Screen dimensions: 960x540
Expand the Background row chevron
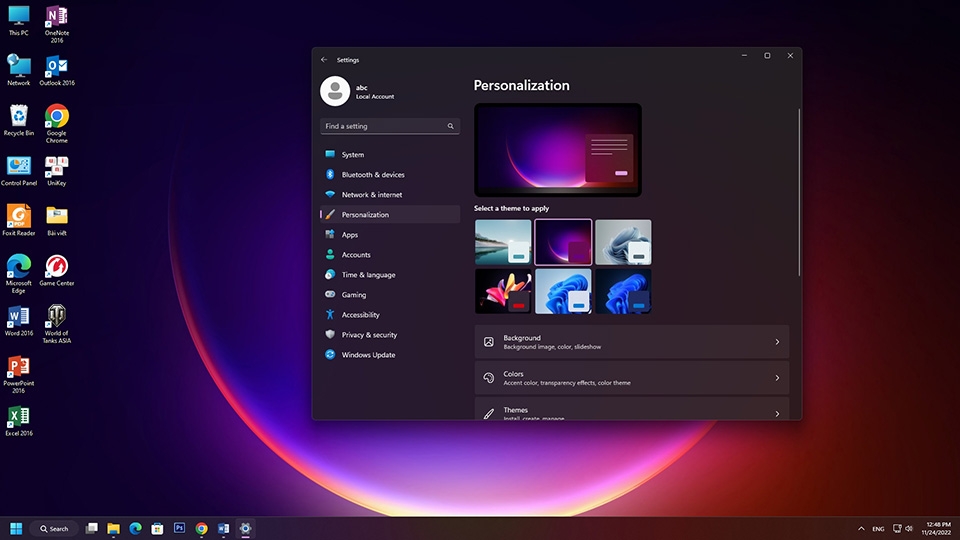coord(777,342)
